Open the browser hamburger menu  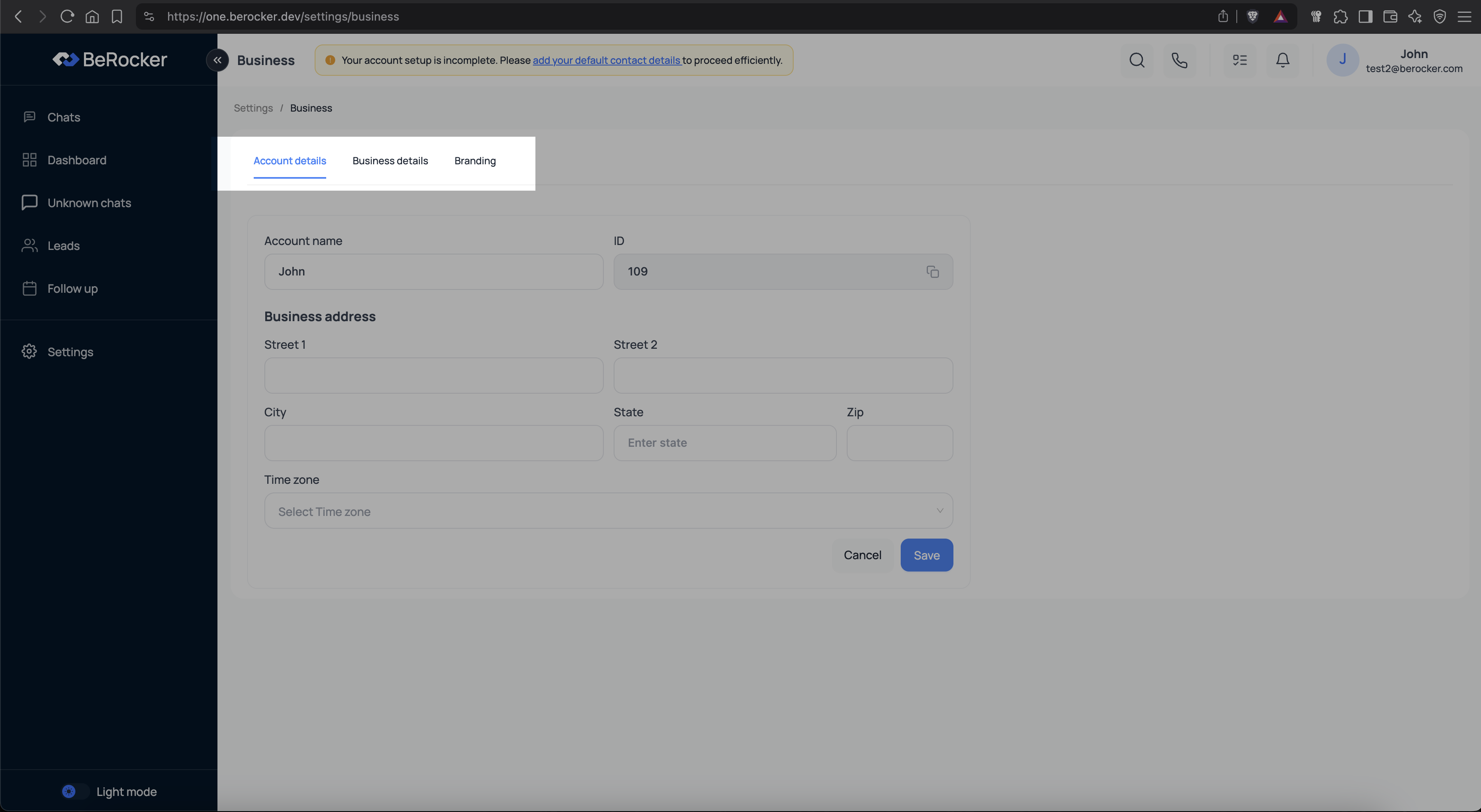(1464, 16)
